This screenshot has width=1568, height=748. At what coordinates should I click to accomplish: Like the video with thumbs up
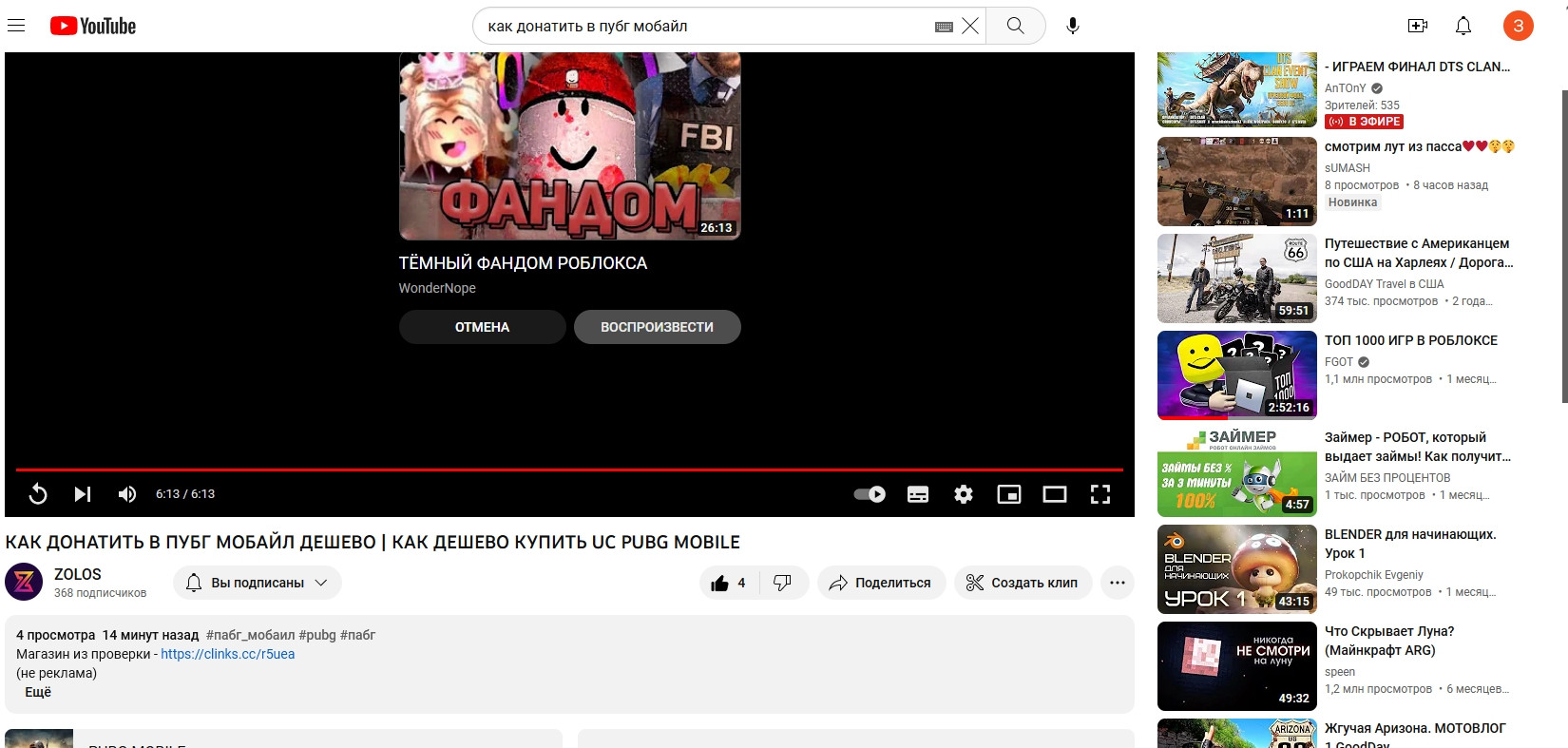coord(729,583)
